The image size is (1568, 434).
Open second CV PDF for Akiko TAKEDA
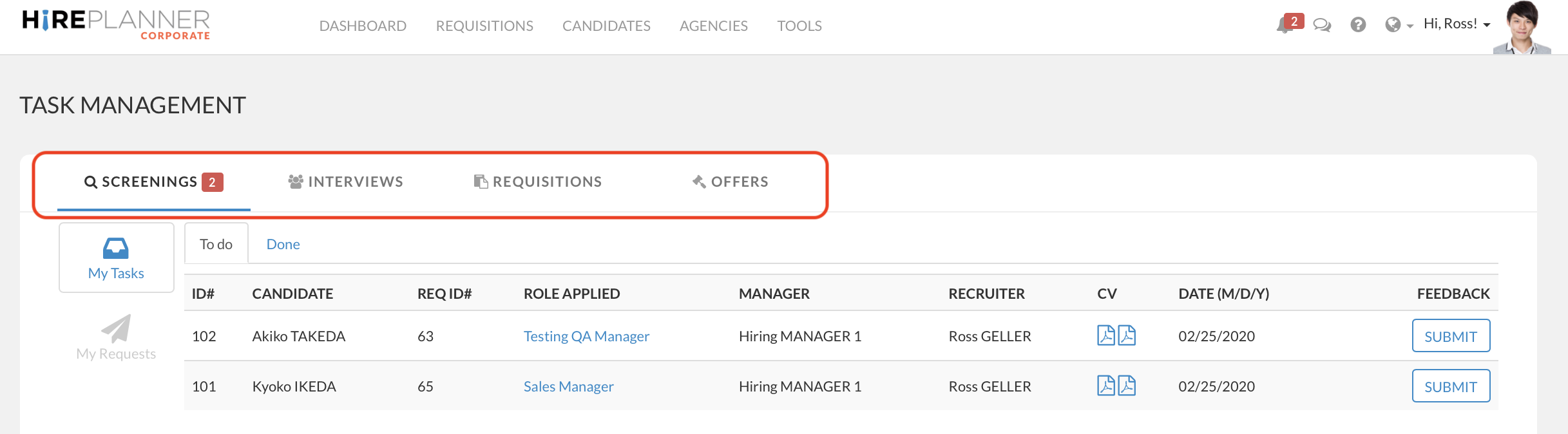[x=1127, y=335]
